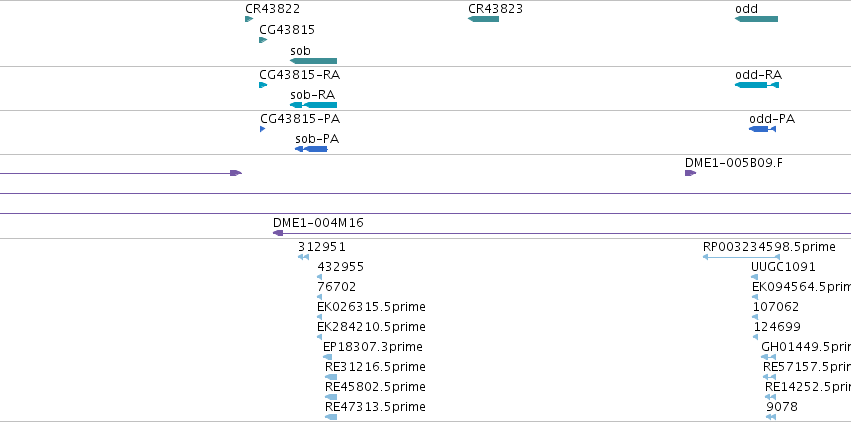Select the RE31216.5prime label

[x=375, y=367]
